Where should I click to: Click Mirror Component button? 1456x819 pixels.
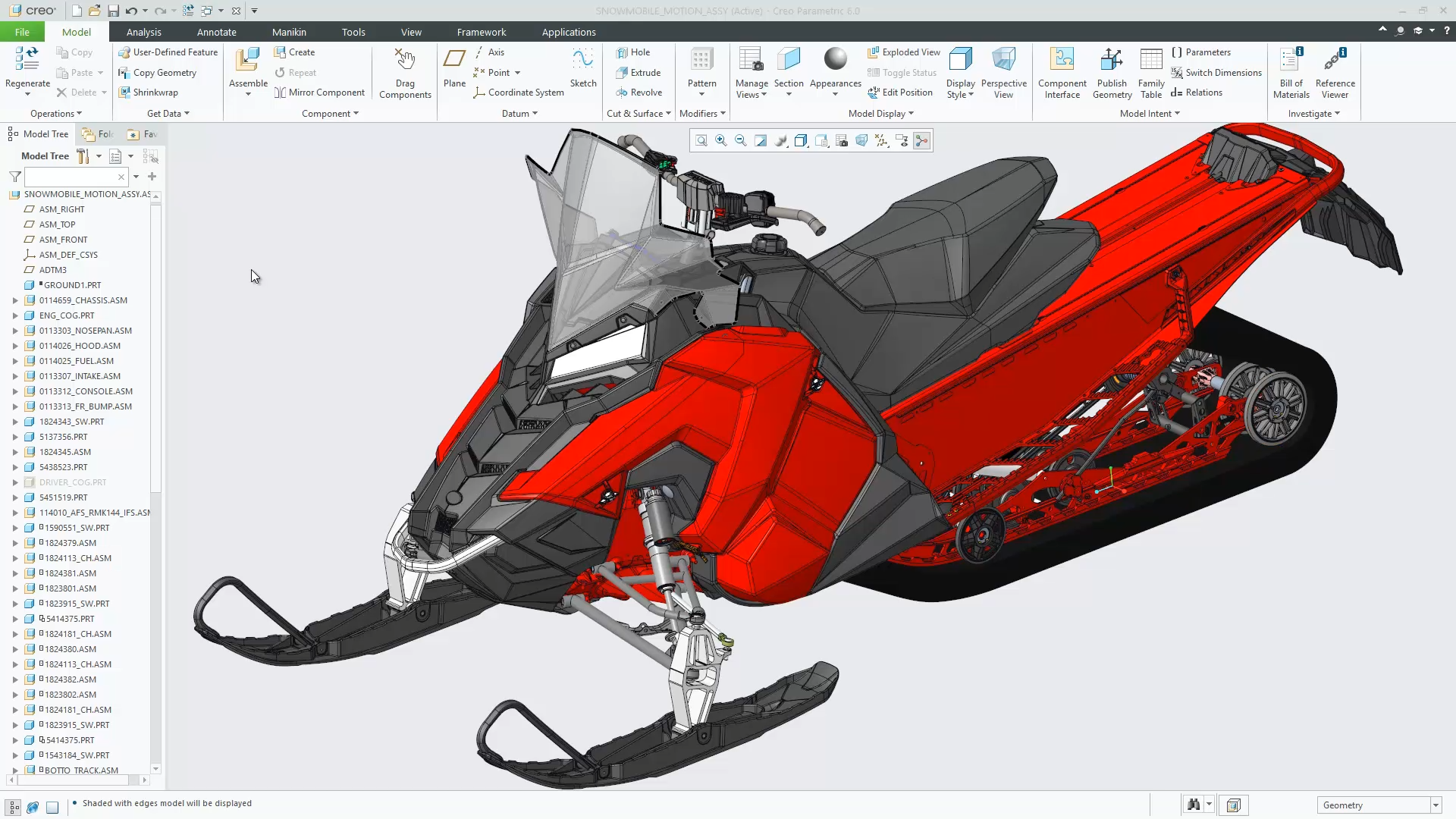pyautogui.click(x=318, y=93)
